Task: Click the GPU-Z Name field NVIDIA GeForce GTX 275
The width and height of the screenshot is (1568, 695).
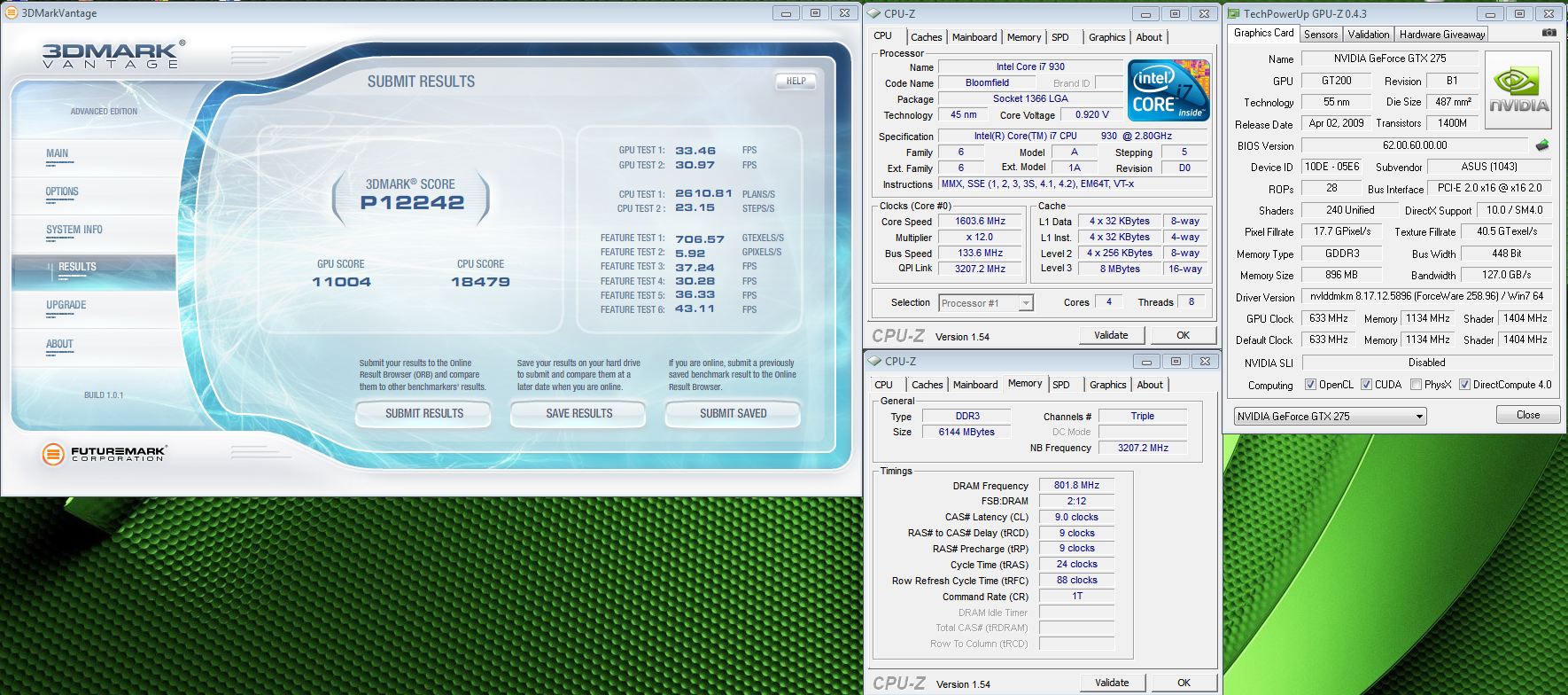Action: click(x=1389, y=59)
